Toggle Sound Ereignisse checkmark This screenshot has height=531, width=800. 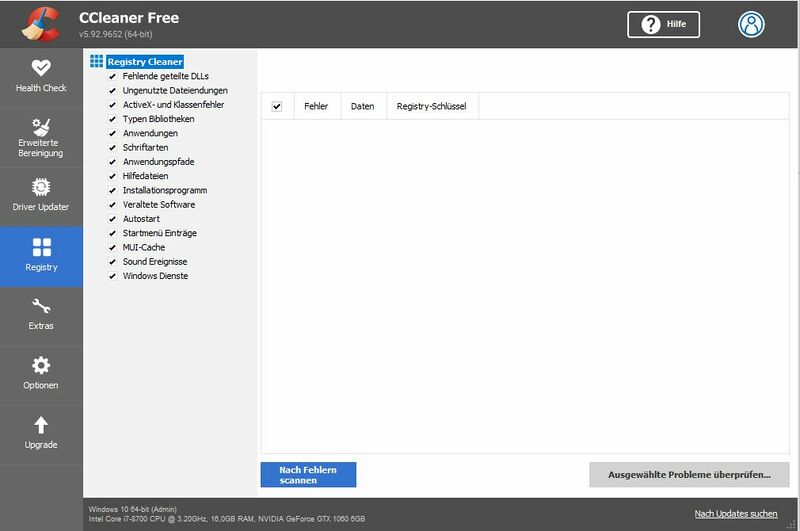(x=112, y=262)
